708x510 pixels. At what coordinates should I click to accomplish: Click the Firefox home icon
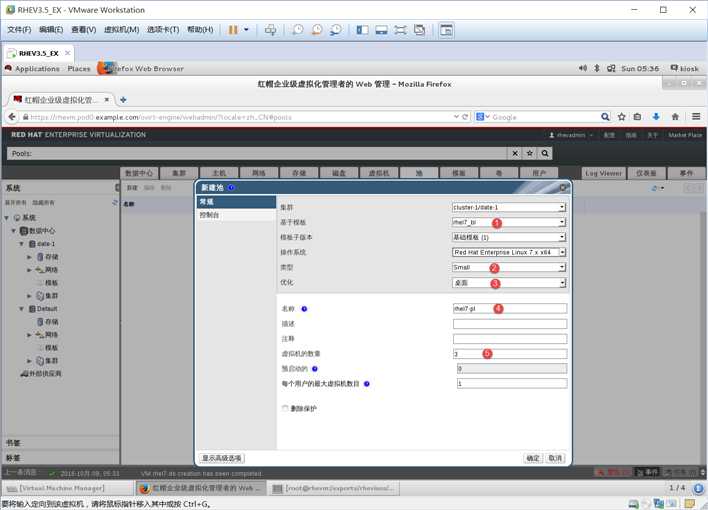675,117
